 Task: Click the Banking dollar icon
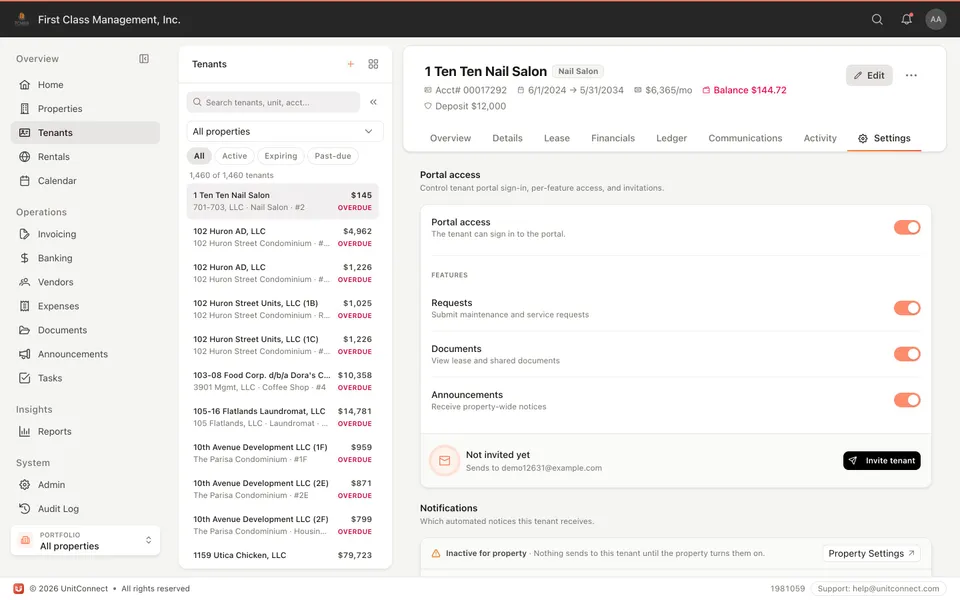point(24,258)
